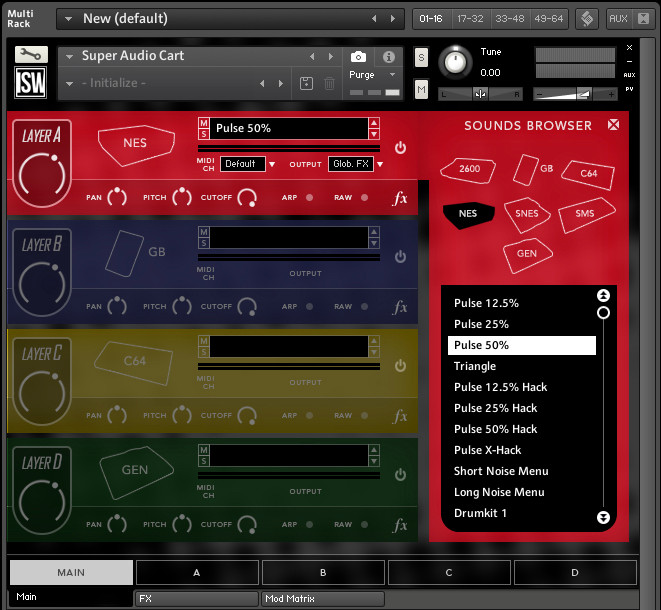Save the current snapshot
The height and width of the screenshot is (610, 661).
[306, 83]
